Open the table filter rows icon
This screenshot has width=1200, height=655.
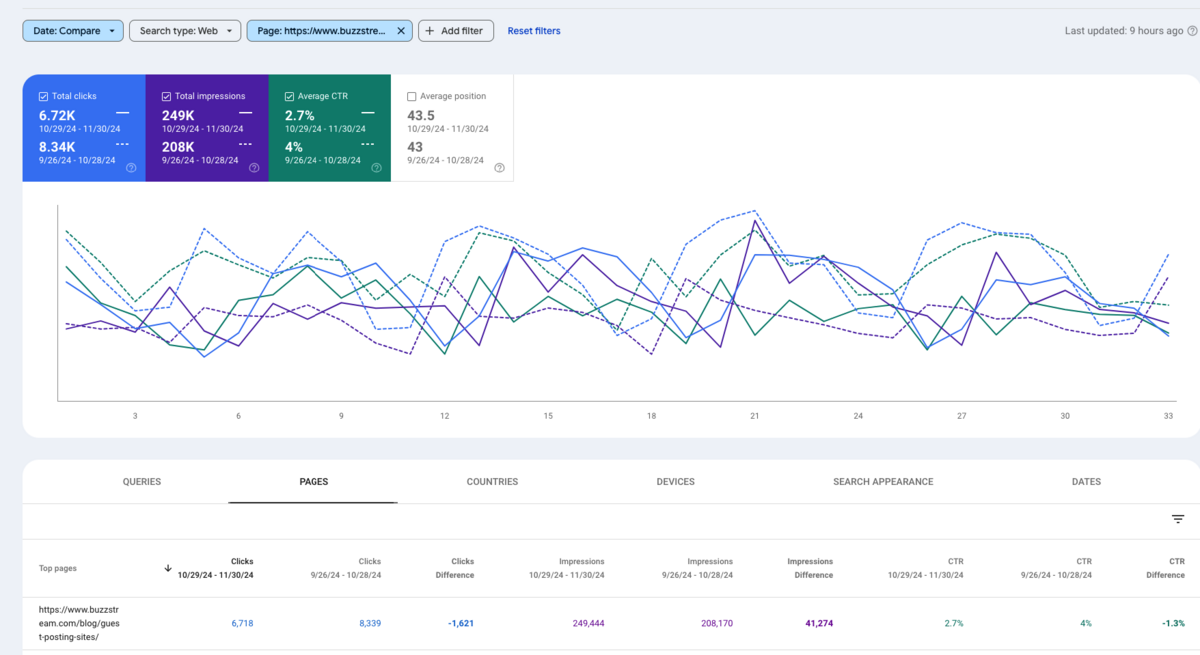1178,519
